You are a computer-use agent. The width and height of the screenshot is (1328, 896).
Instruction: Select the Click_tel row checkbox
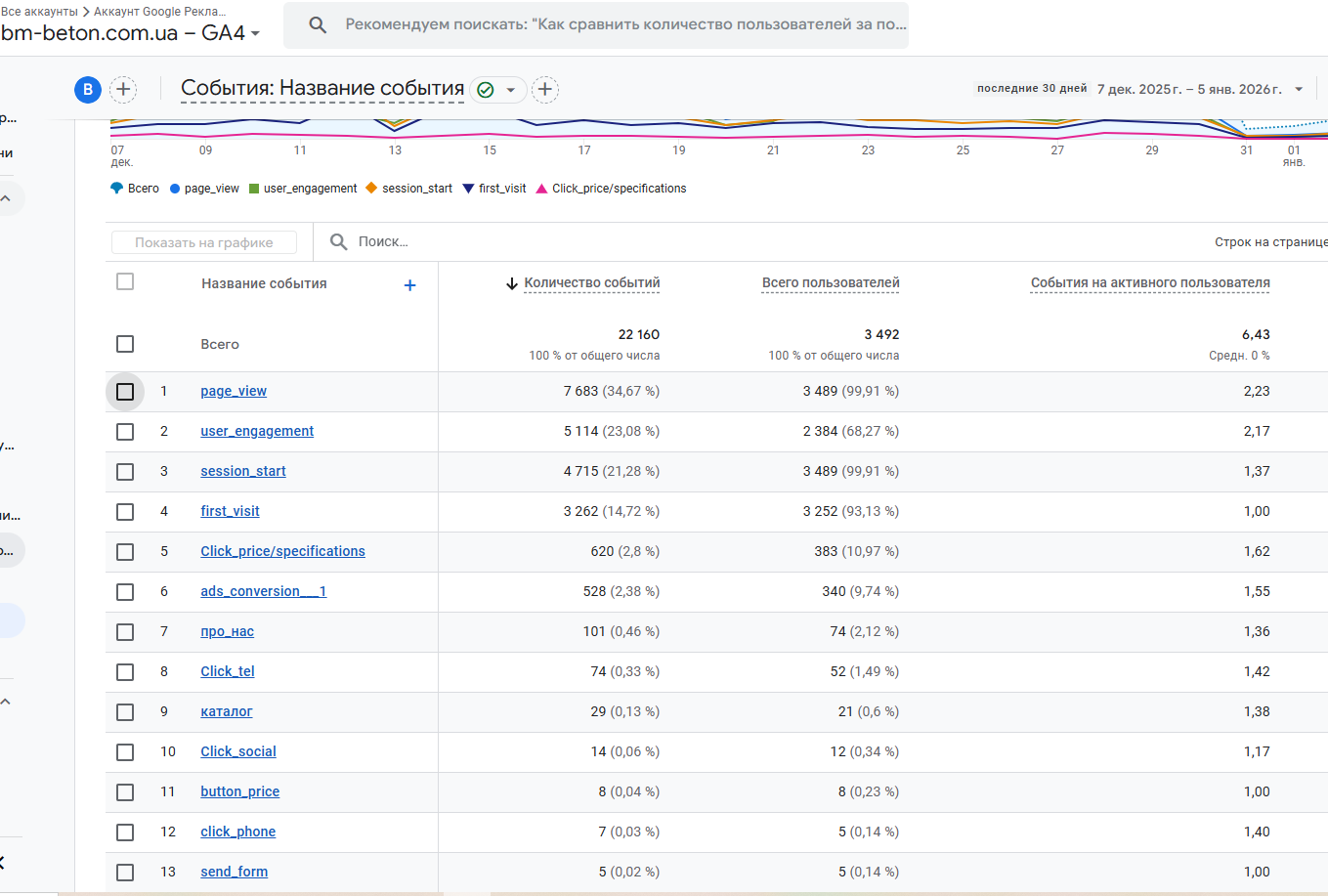click(x=125, y=672)
